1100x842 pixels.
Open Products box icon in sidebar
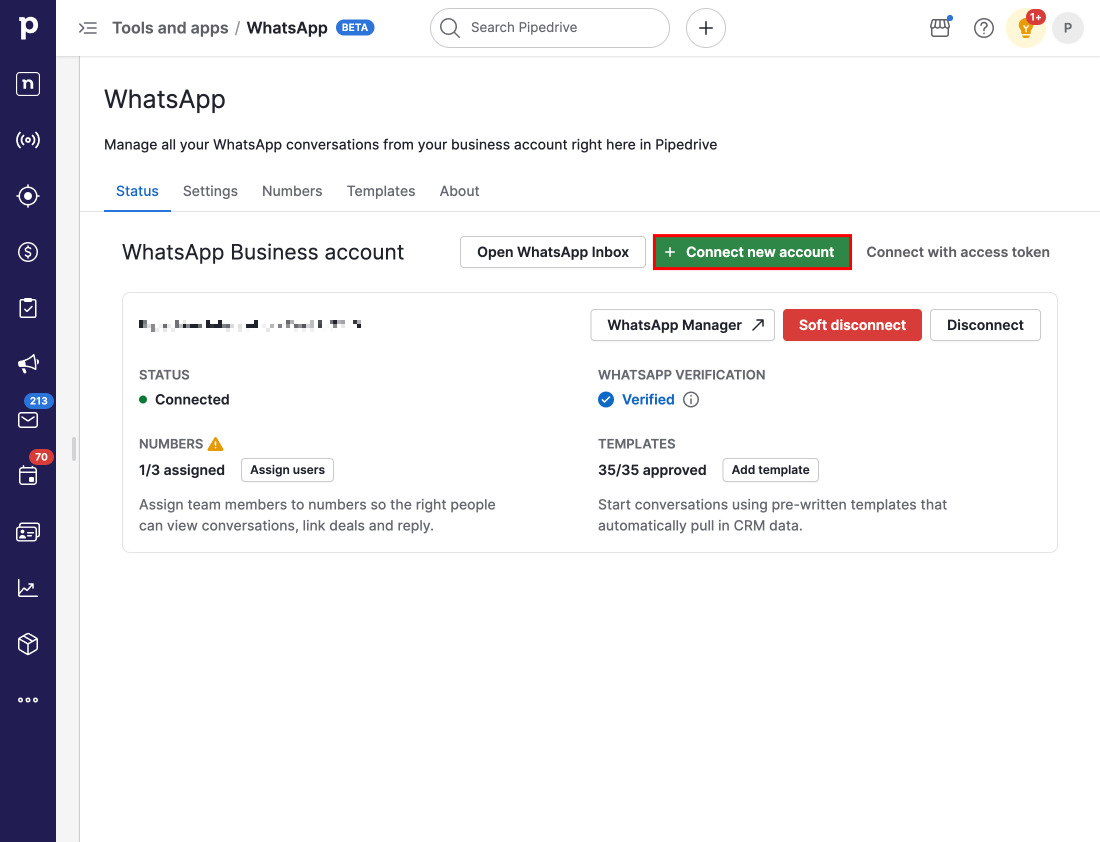click(x=27, y=643)
